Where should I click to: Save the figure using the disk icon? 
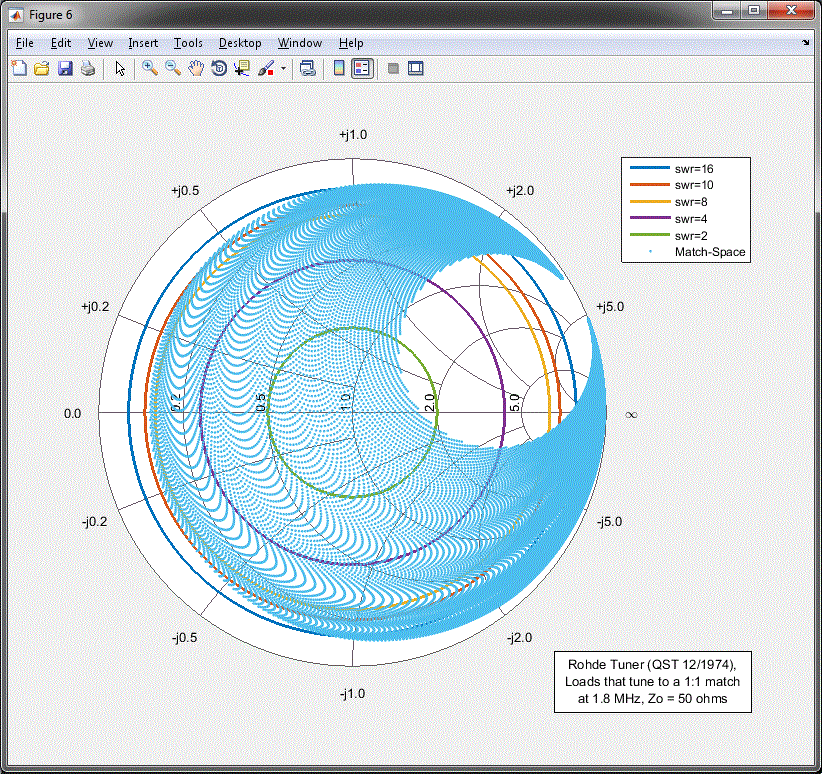(65, 69)
